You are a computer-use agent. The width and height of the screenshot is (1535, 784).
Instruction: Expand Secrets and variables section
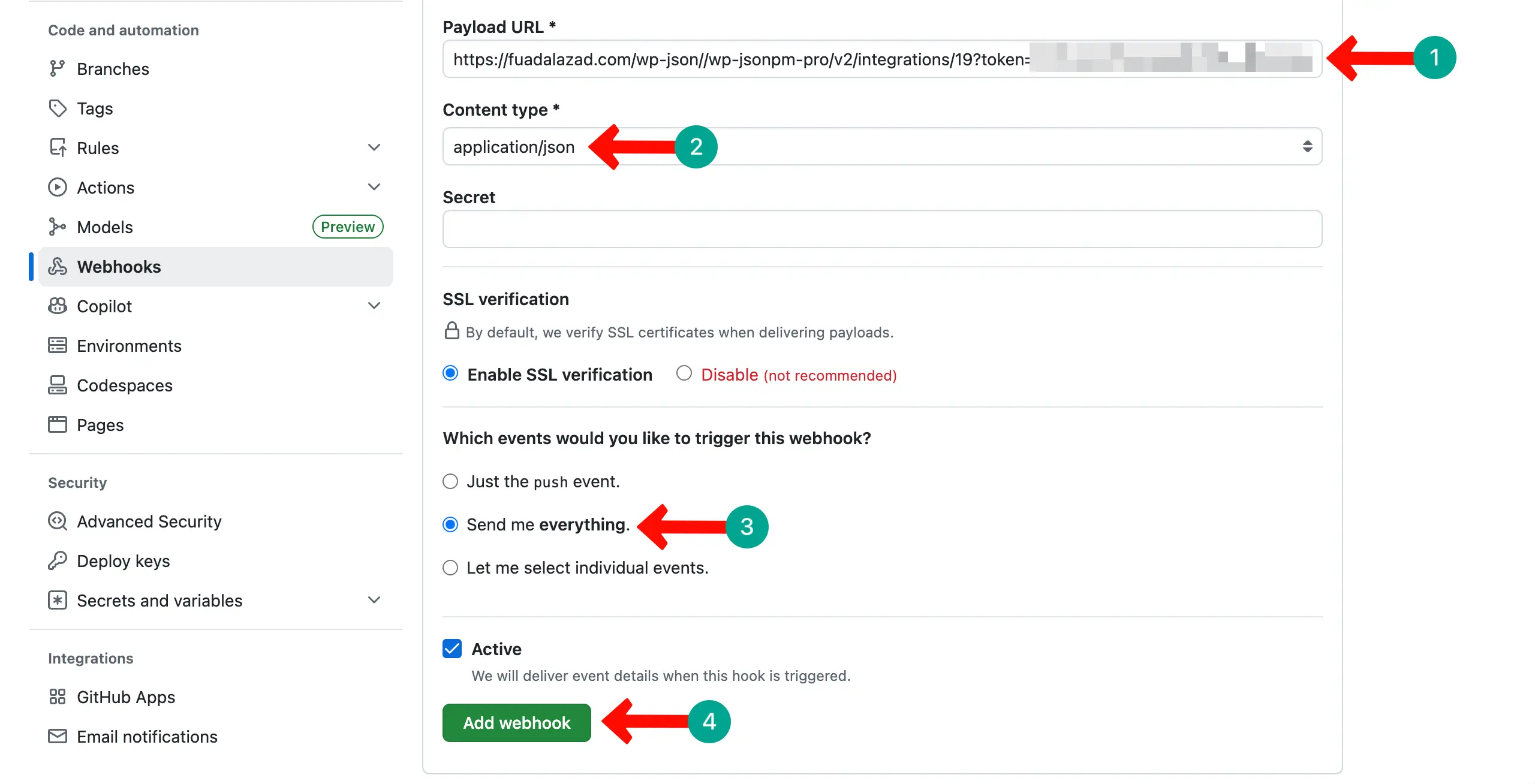(374, 599)
